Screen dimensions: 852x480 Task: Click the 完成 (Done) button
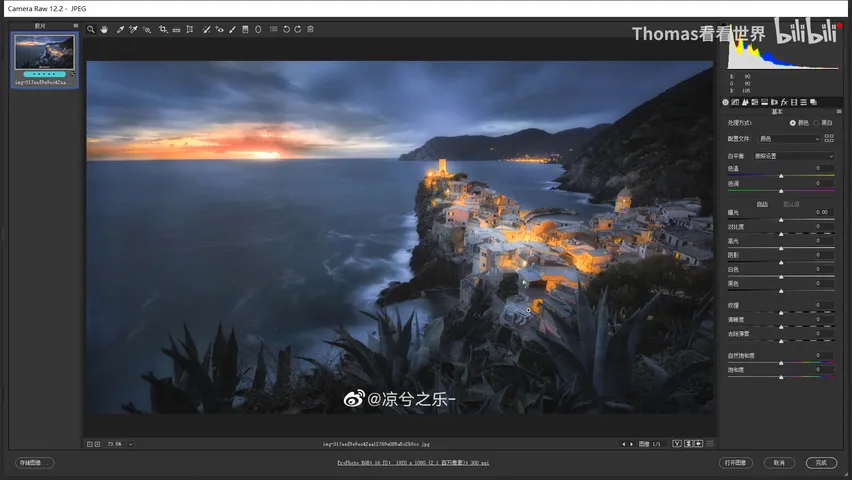coord(821,463)
